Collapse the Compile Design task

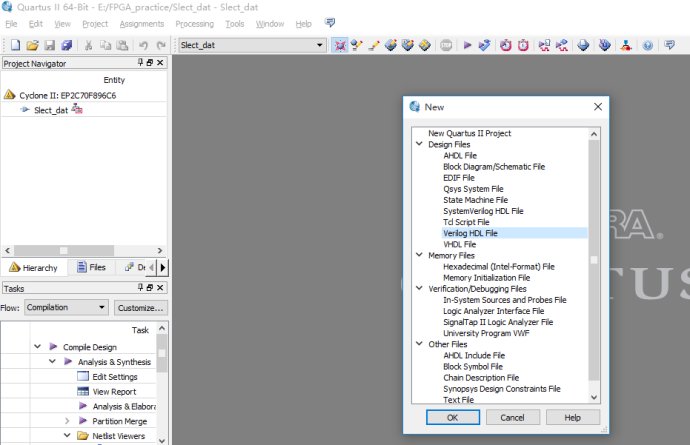(37, 347)
